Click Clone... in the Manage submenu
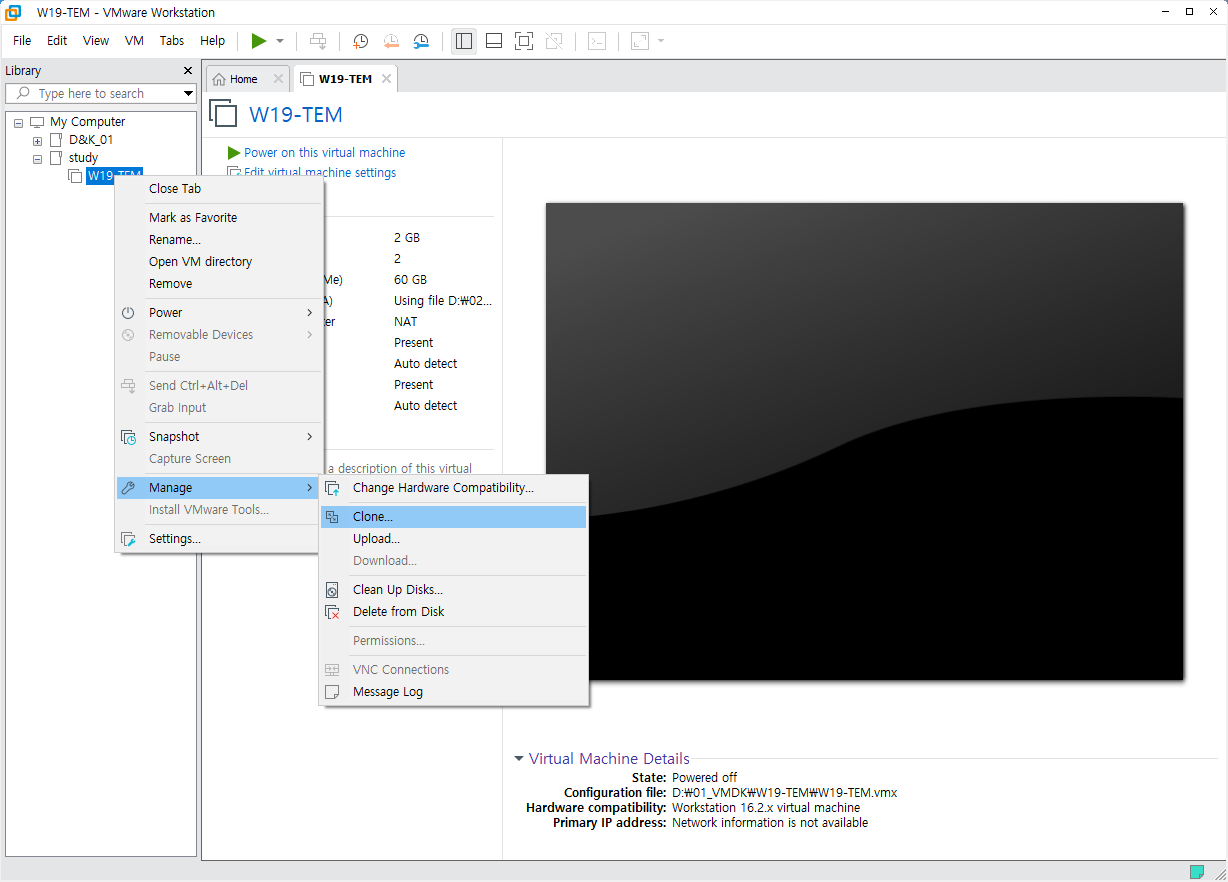This screenshot has width=1228, height=882. [453, 517]
